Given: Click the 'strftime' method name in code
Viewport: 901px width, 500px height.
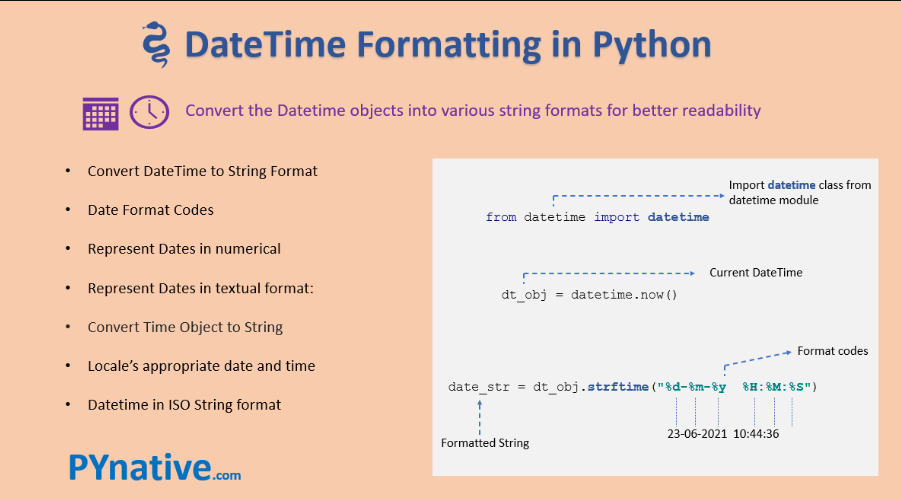Looking at the screenshot, I should pyautogui.click(x=618, y=387).
